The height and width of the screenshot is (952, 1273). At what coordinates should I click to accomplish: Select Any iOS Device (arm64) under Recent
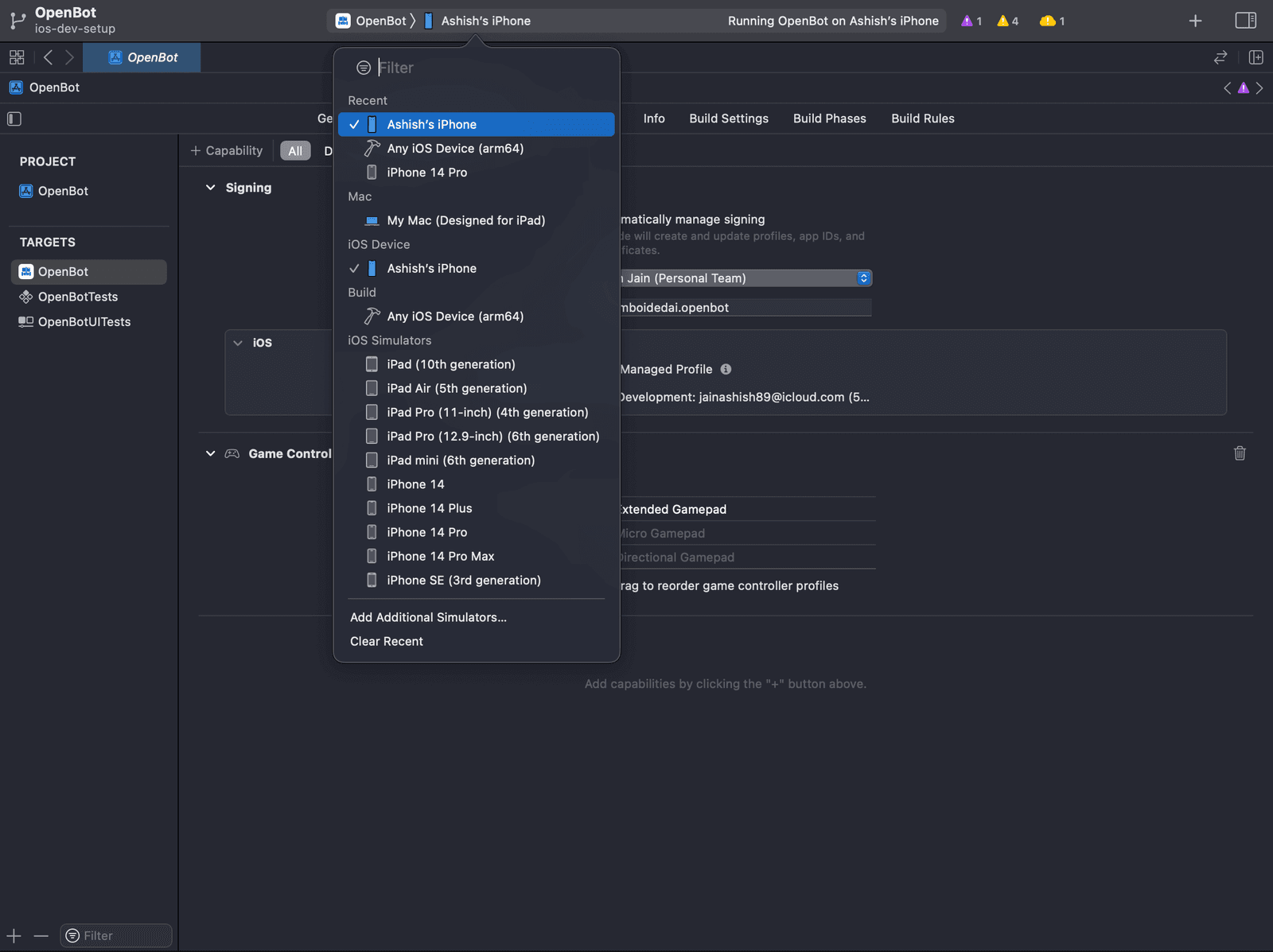point(476,149)
